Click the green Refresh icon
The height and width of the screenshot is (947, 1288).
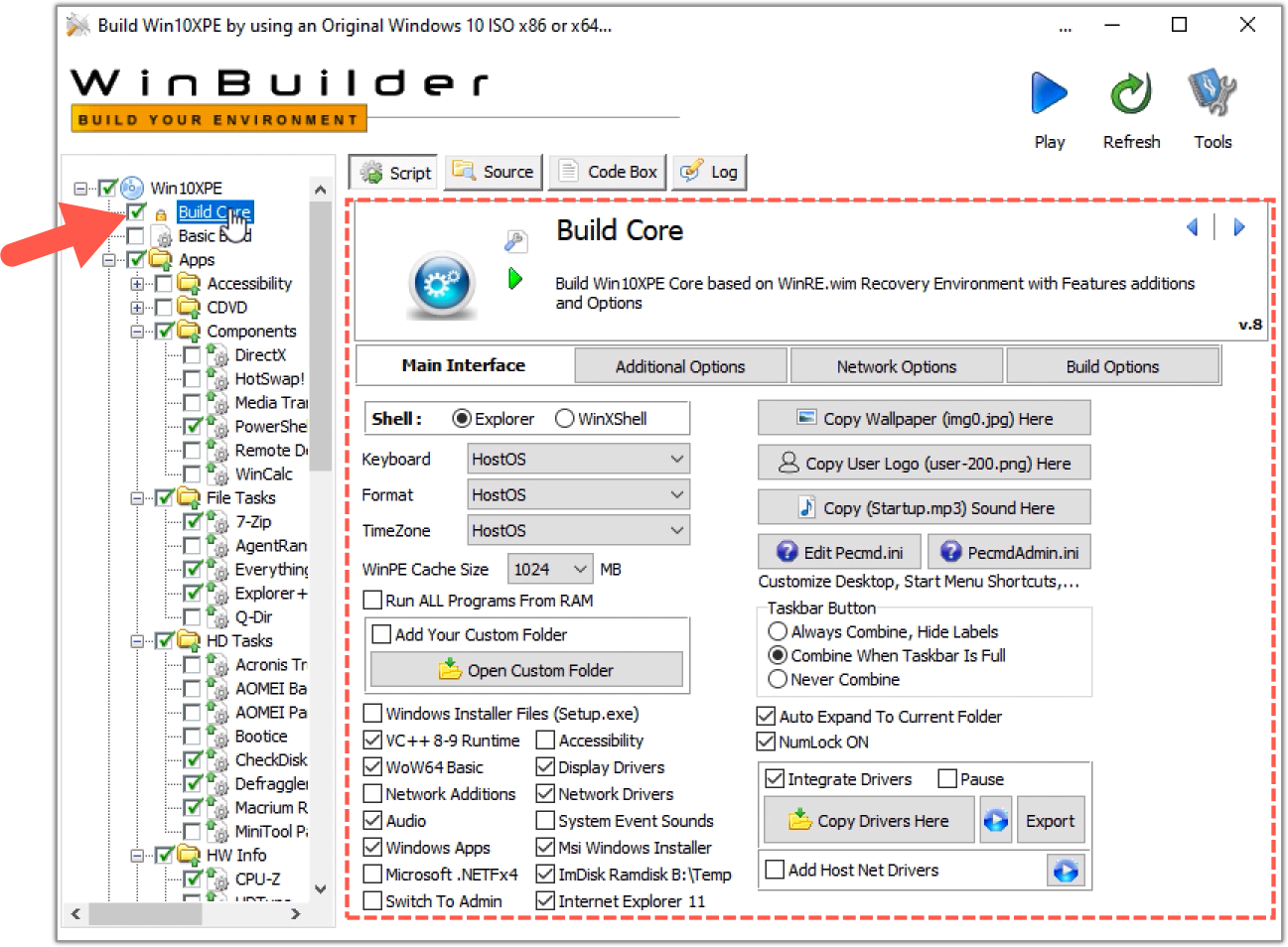point(1130,94)
